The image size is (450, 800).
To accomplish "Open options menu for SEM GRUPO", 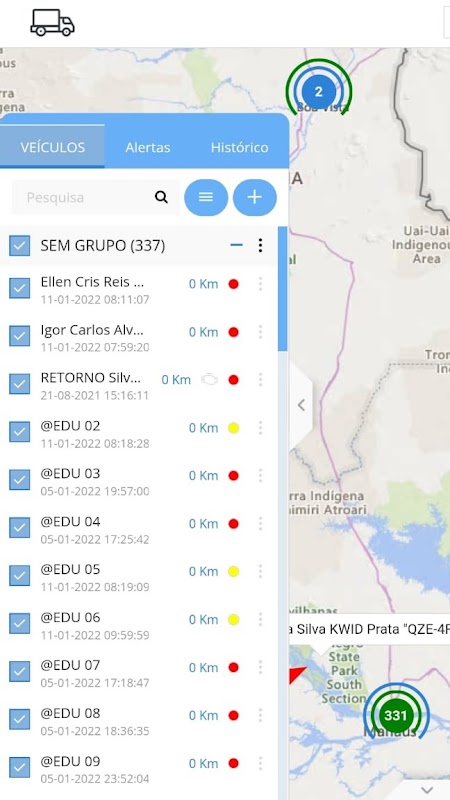I will pos(260,245).
